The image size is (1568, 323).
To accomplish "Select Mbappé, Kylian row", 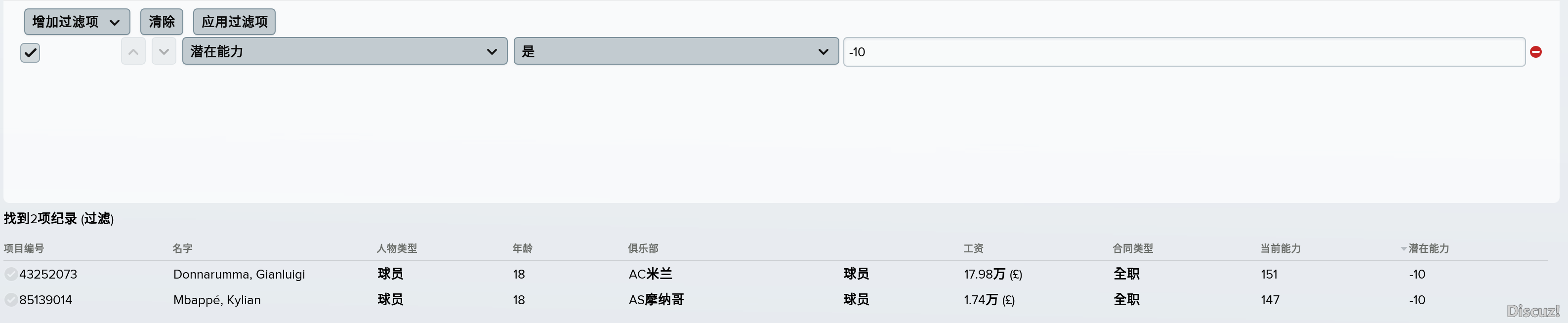I will click(x=775, y=300).
